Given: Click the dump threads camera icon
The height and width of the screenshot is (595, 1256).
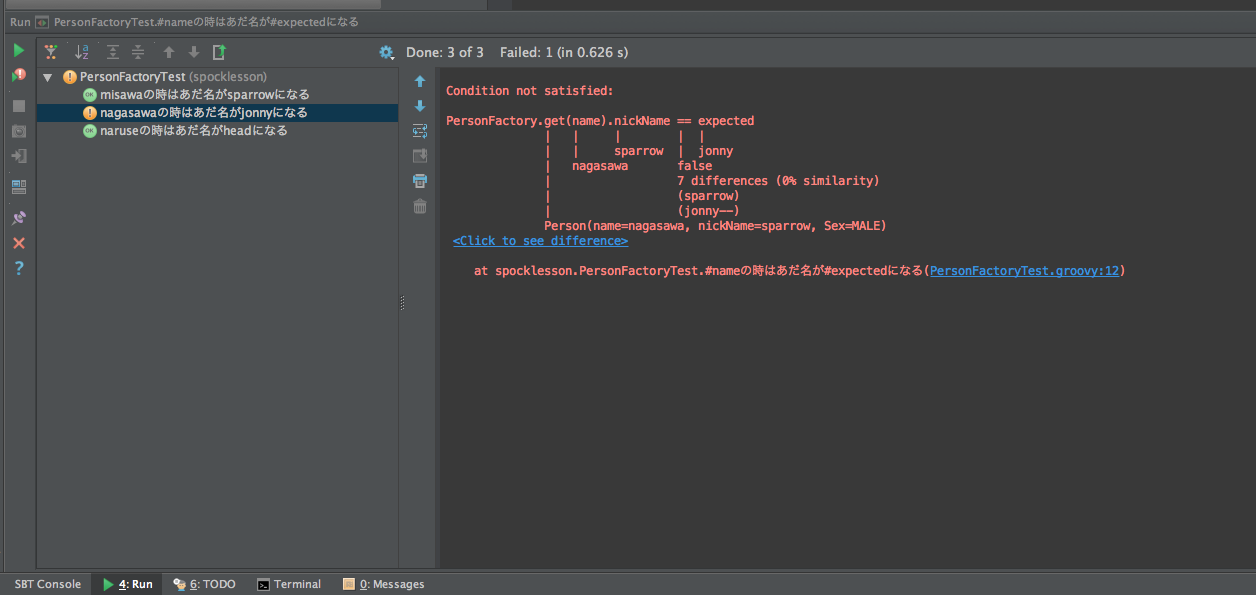Looking at the screenshot, I should coord(18,131).
